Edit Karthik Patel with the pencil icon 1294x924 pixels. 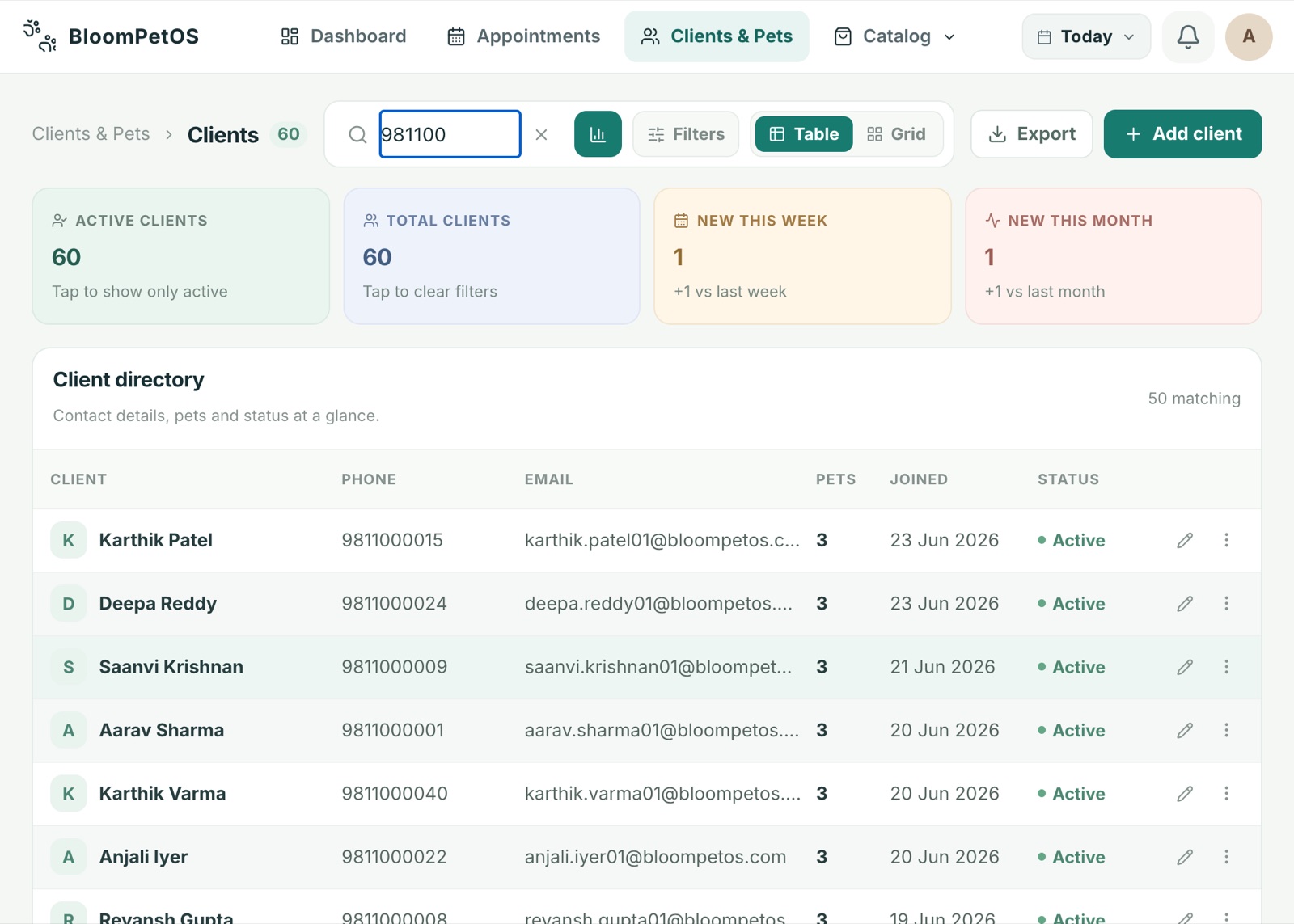coord(1185,540)
